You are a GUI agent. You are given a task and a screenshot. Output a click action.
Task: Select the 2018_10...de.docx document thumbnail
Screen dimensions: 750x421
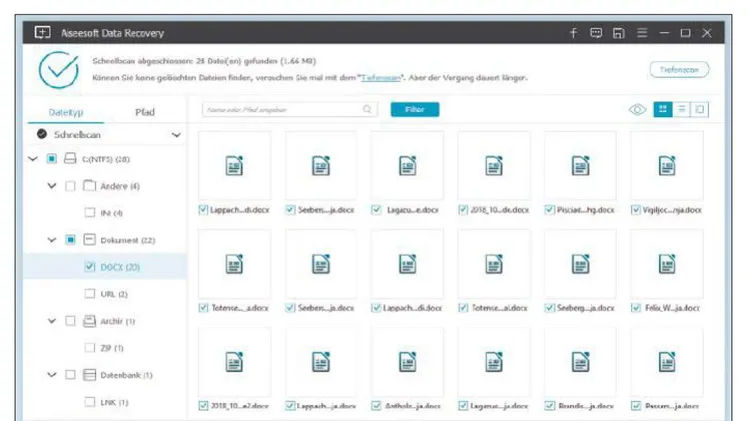coord(494,165)
